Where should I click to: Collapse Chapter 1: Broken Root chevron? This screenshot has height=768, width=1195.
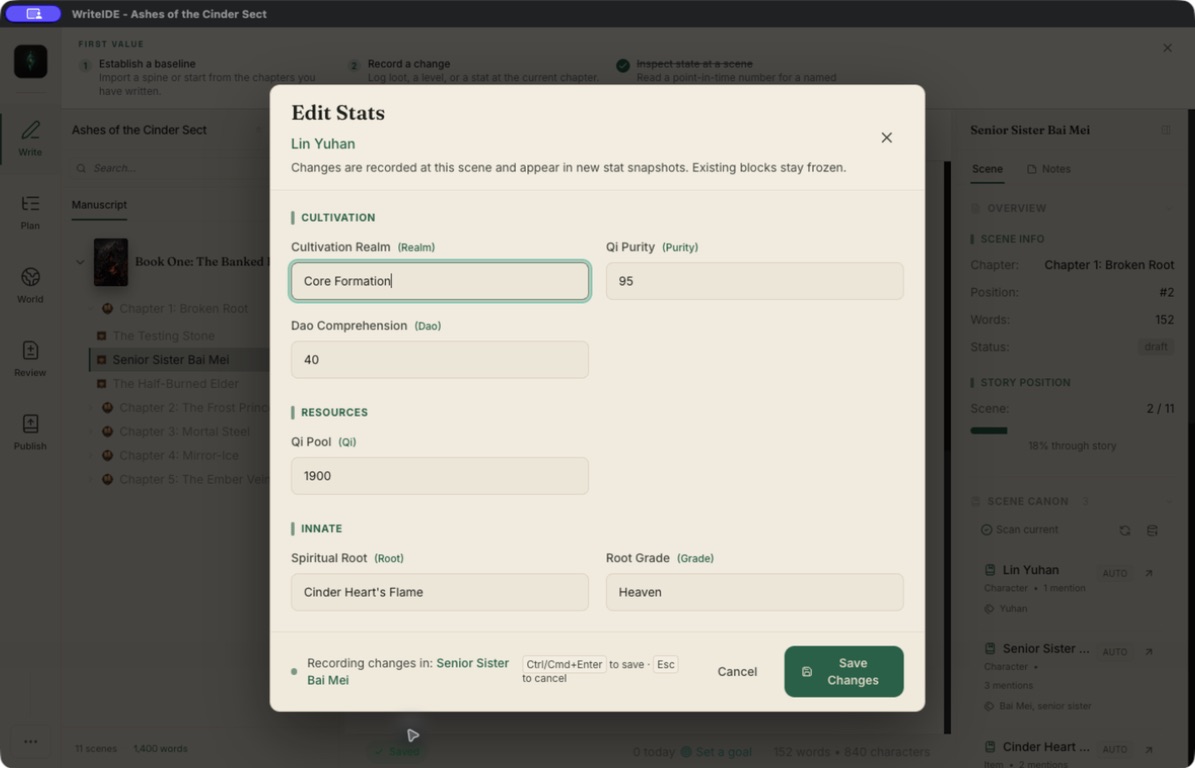91,309
